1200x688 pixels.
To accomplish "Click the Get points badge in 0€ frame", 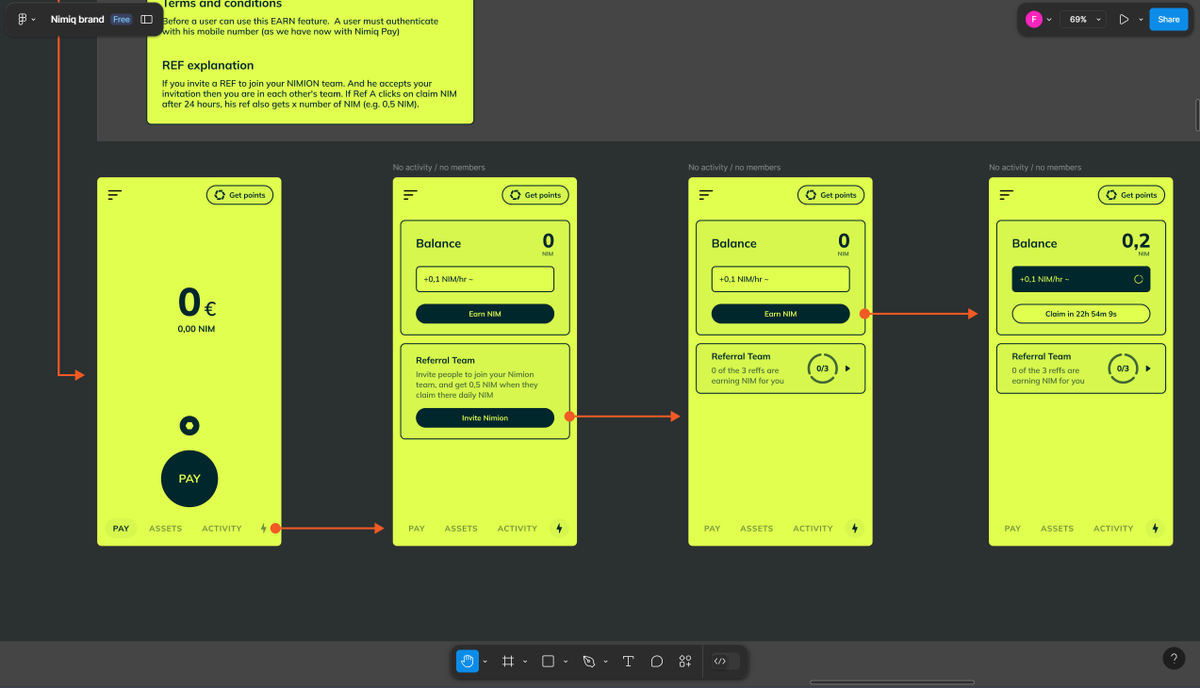I will 240,195.
